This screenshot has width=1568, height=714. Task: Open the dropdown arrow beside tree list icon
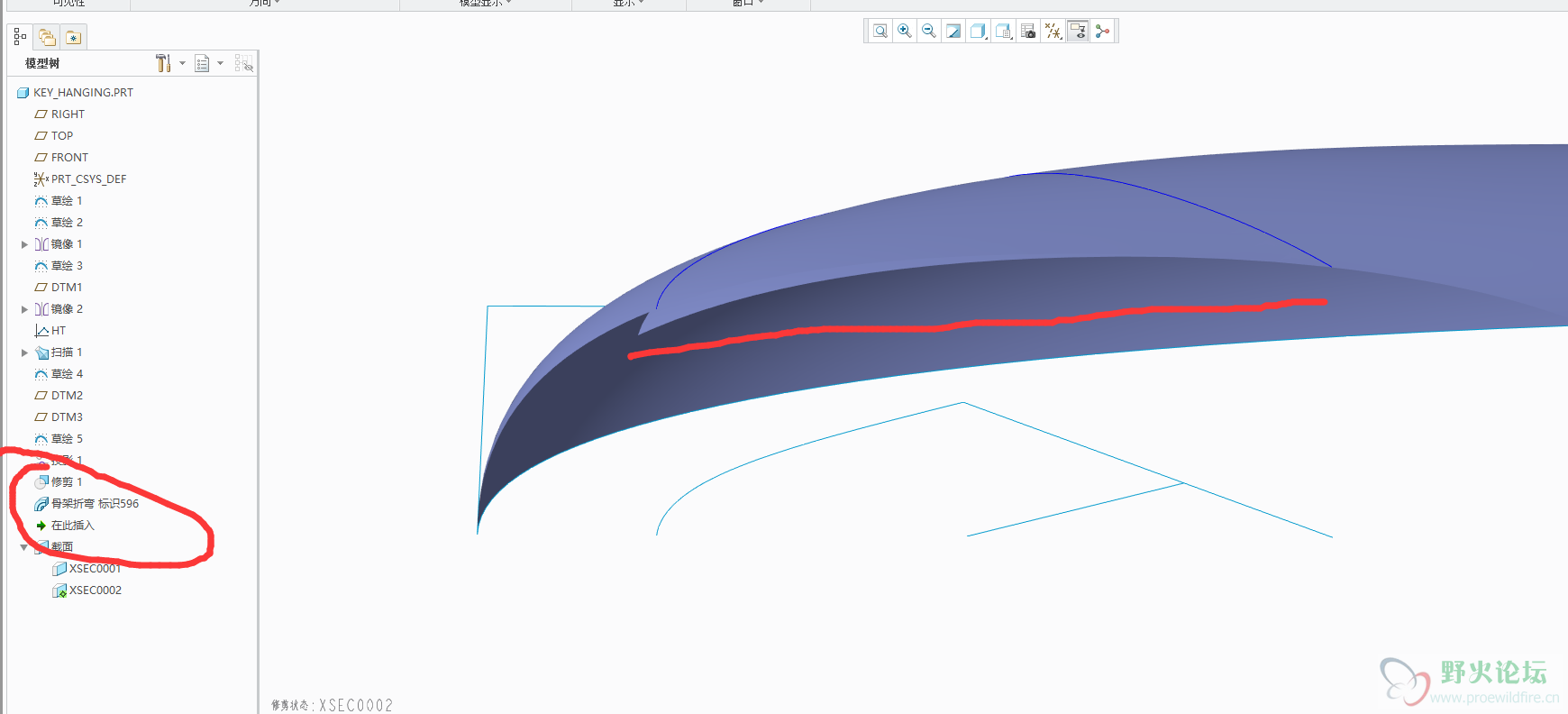221,63
